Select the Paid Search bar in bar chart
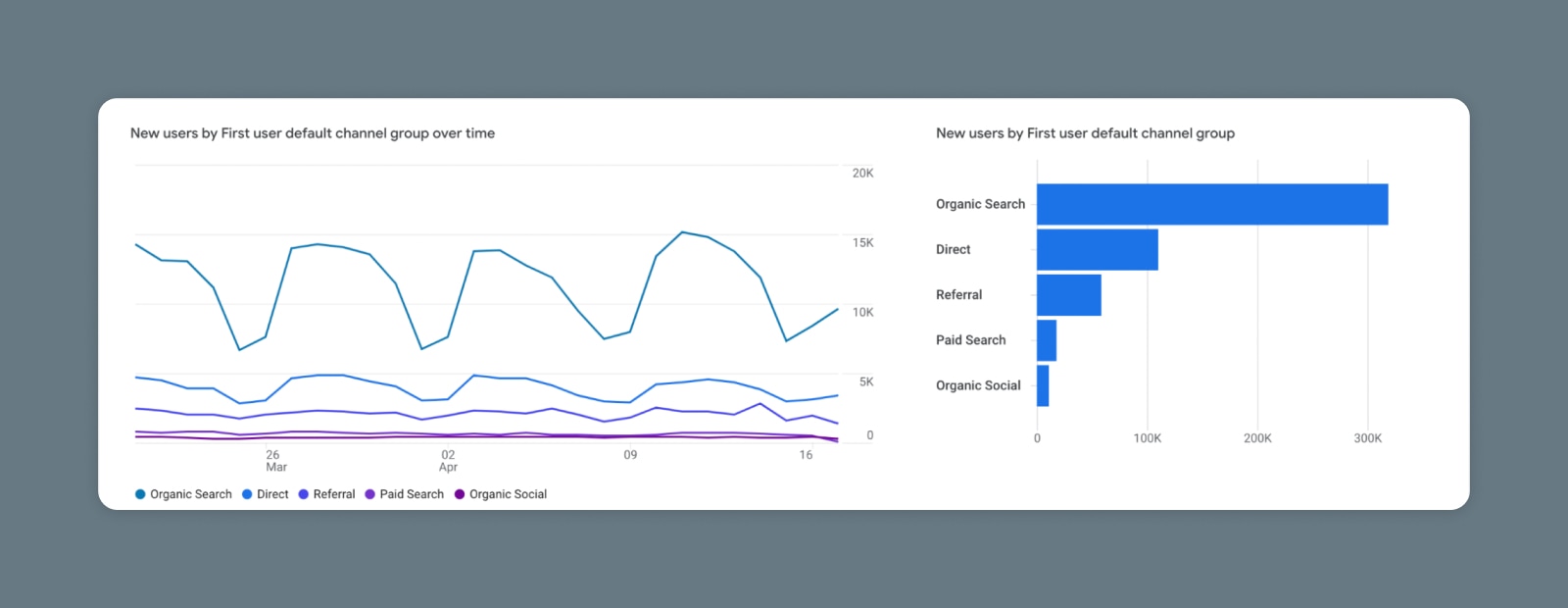Image resolution: width=1568 pixels, height=608 pixels. point(1047,340)
